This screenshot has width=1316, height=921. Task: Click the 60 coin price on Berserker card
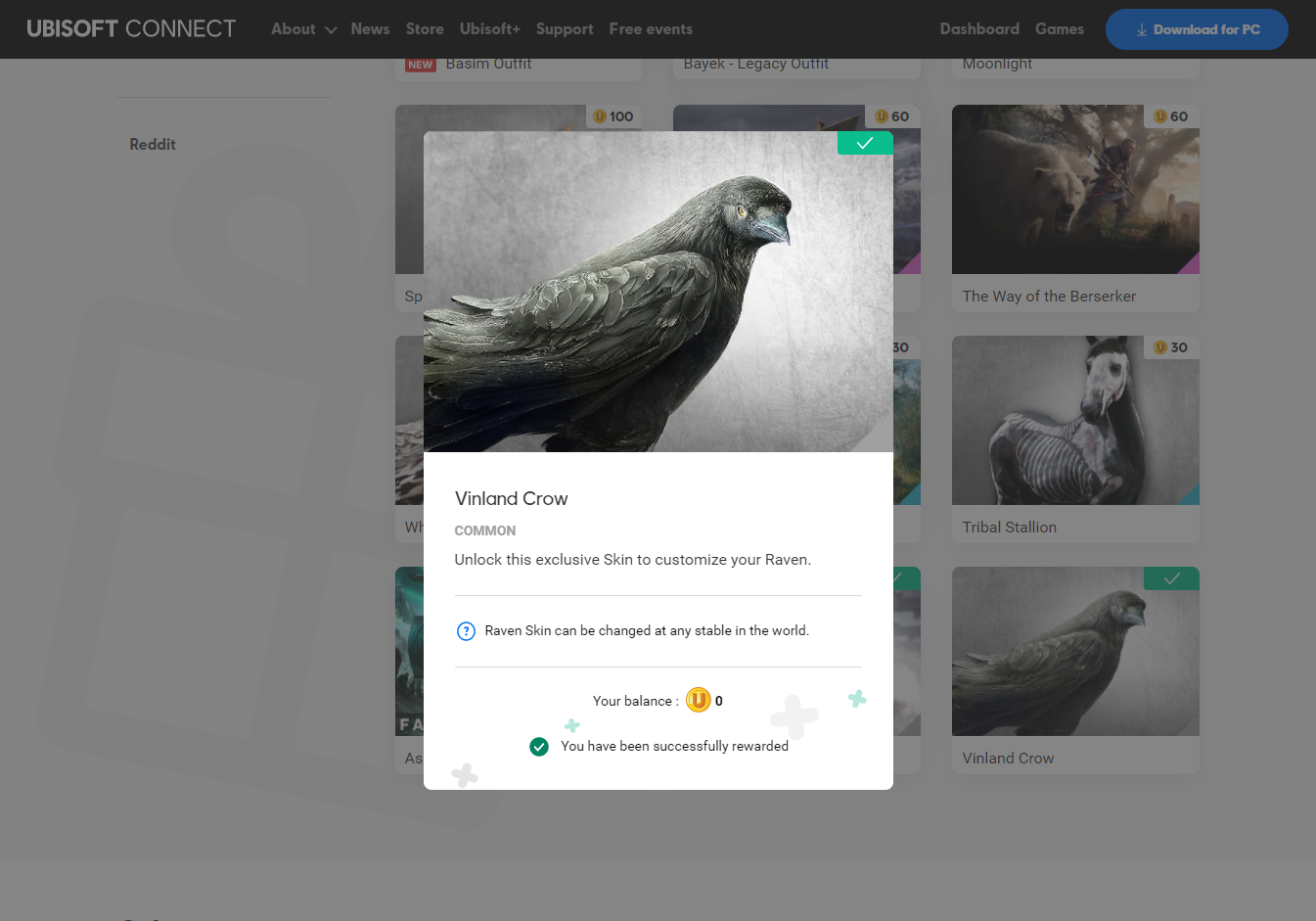click(1171, 116)
